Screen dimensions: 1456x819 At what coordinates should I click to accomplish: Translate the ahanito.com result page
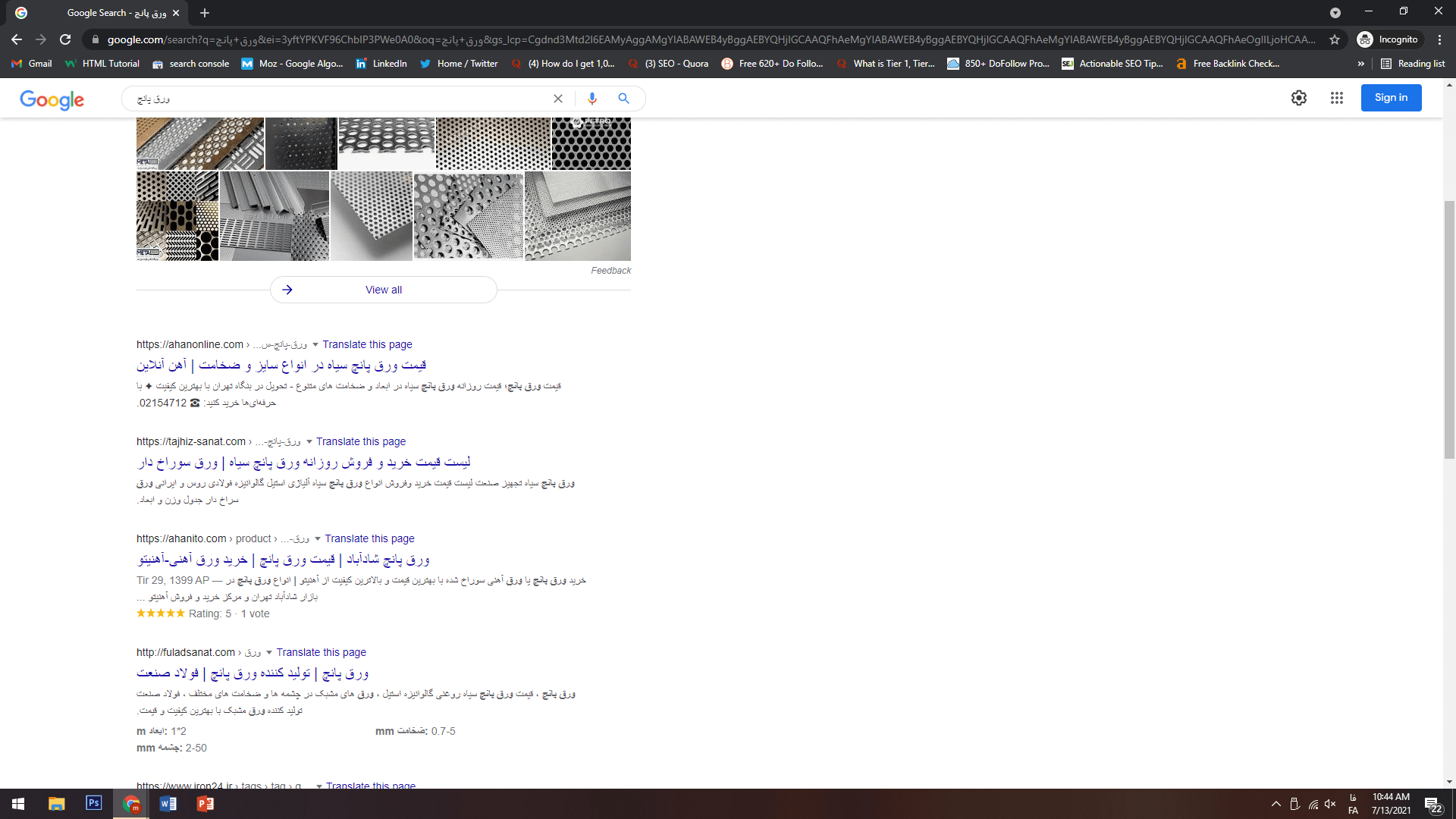tap(369, 538)
